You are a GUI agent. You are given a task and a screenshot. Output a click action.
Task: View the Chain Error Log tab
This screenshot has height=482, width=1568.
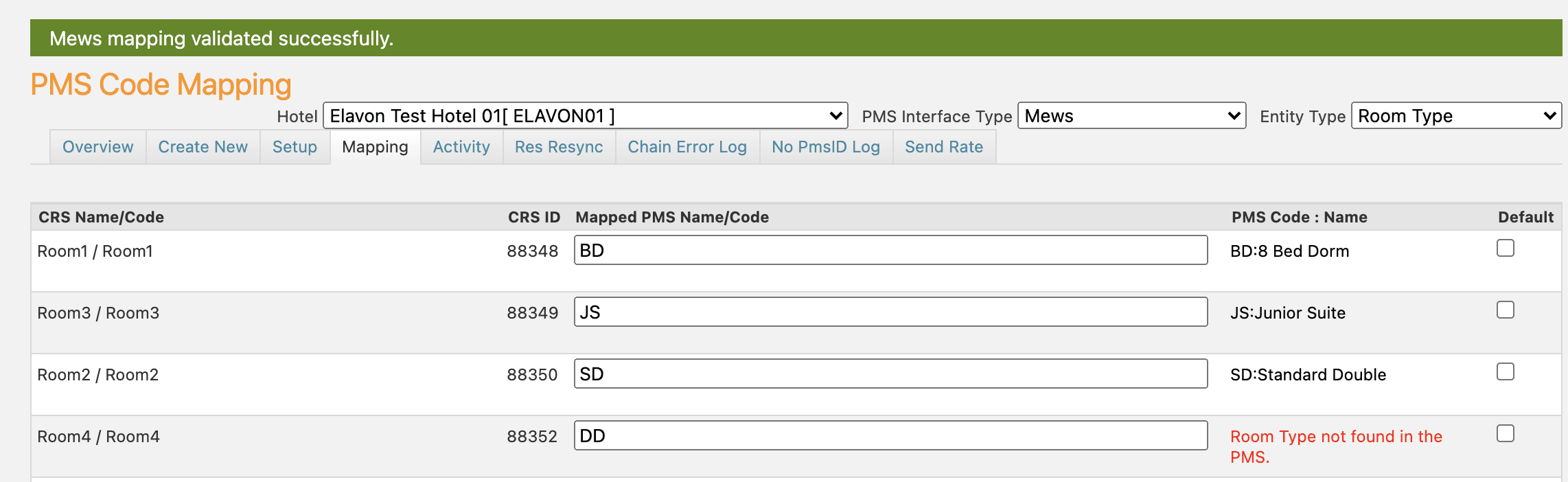pos(687,146)
